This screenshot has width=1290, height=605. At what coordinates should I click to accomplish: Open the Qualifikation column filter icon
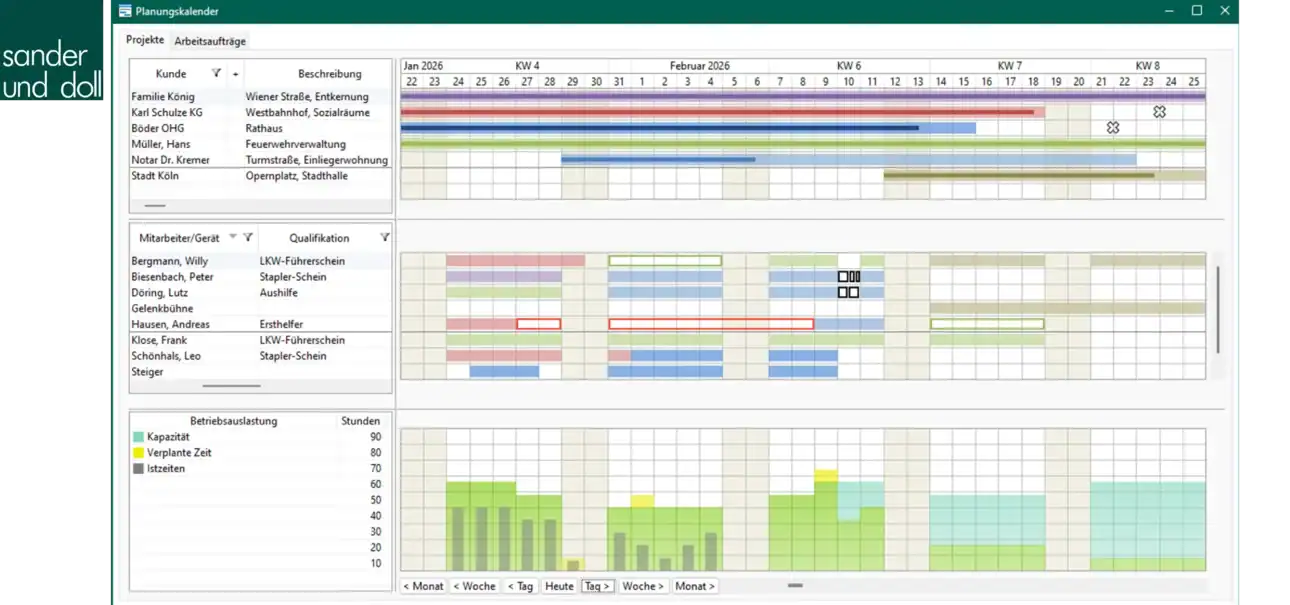pos(385,237)
